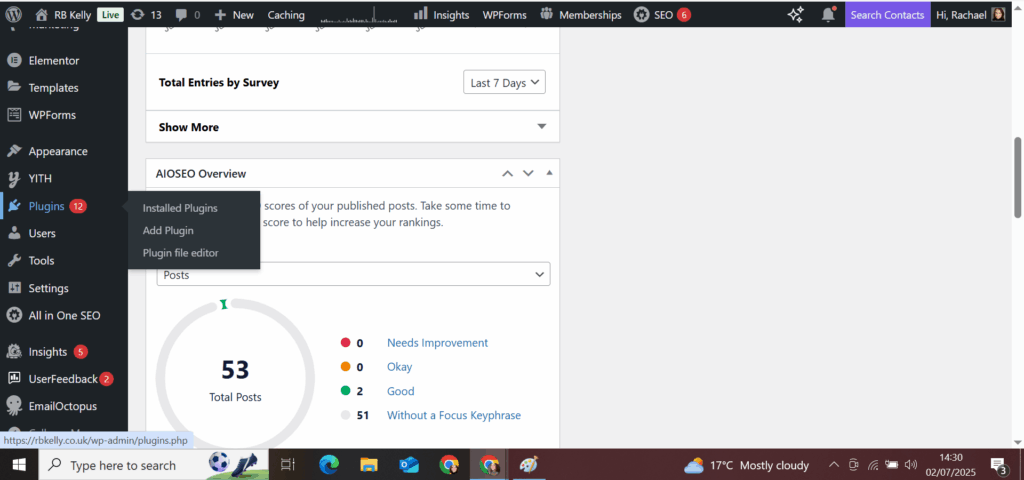Open the Last 7 Days dropdown

[x=504, y=83]
